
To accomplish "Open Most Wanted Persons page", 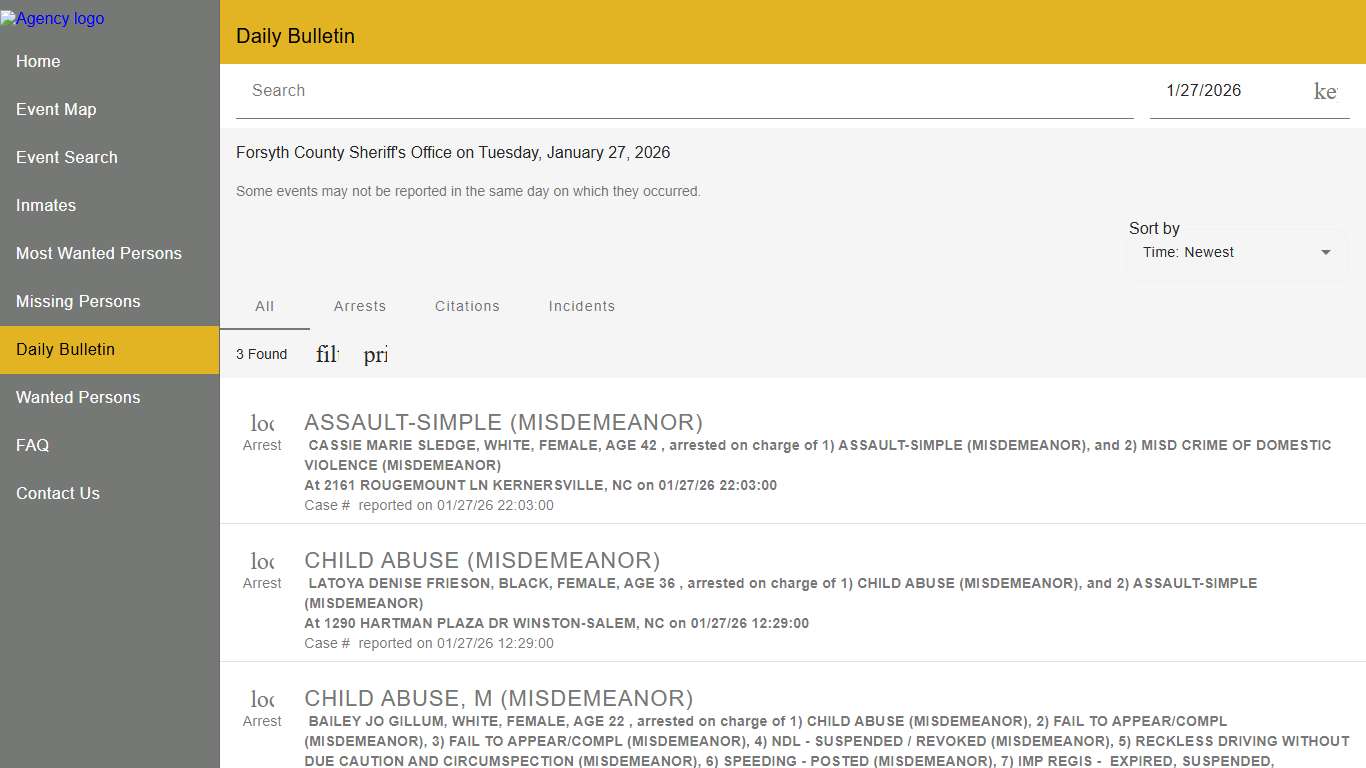I will click(99, 253).
